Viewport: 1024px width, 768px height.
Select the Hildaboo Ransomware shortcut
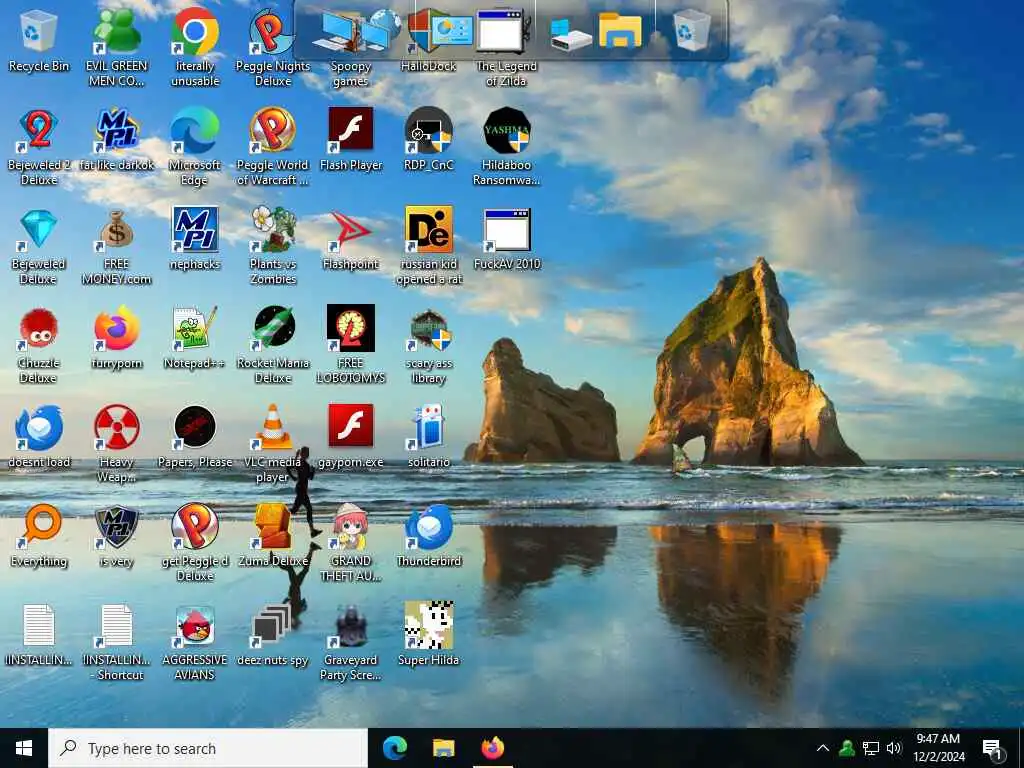coord(507,146)
